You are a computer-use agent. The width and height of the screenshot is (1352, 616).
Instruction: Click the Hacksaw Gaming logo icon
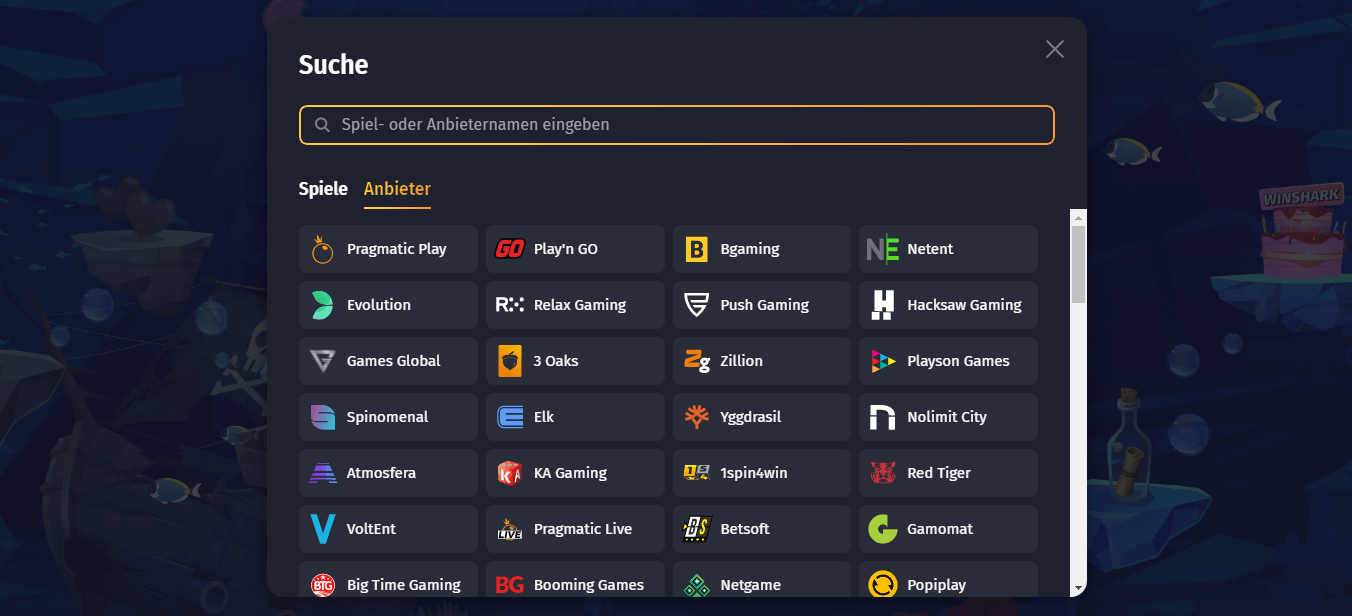tap(883, 305)
